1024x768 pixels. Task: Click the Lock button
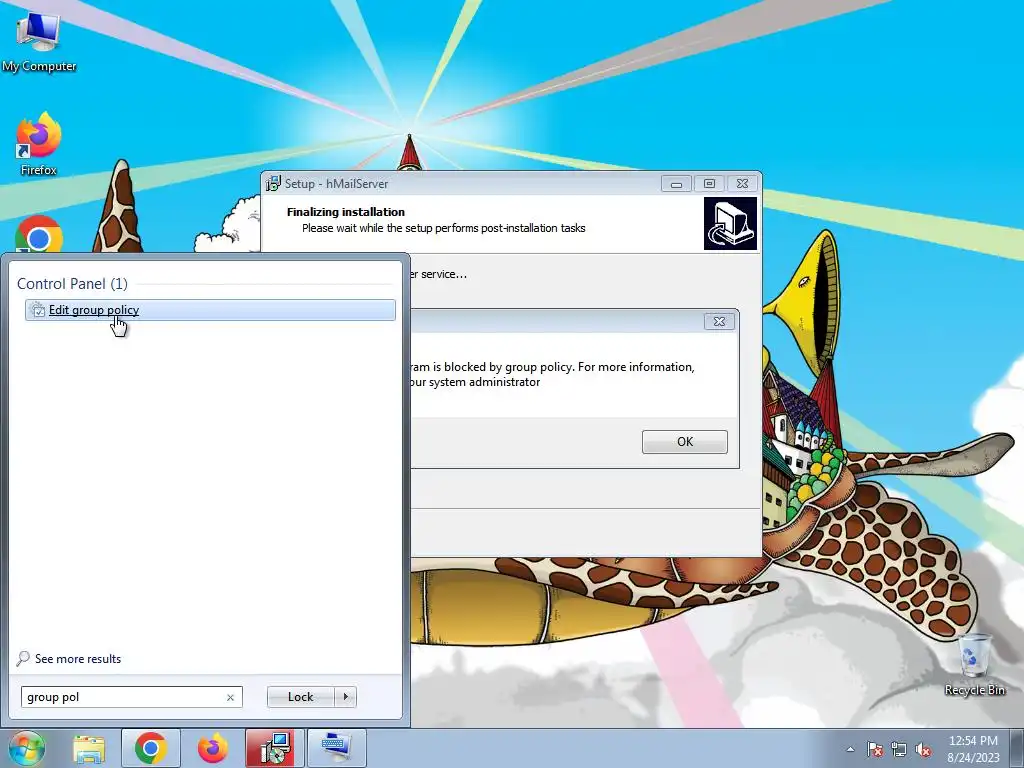point(300,697)
